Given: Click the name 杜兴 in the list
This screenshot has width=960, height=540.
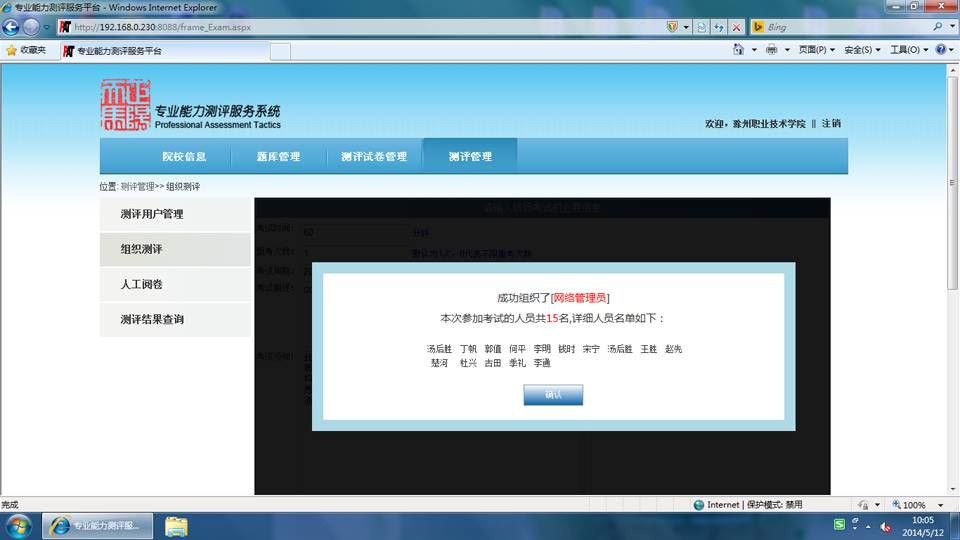Looking at the screenshot, I should 468,363.
